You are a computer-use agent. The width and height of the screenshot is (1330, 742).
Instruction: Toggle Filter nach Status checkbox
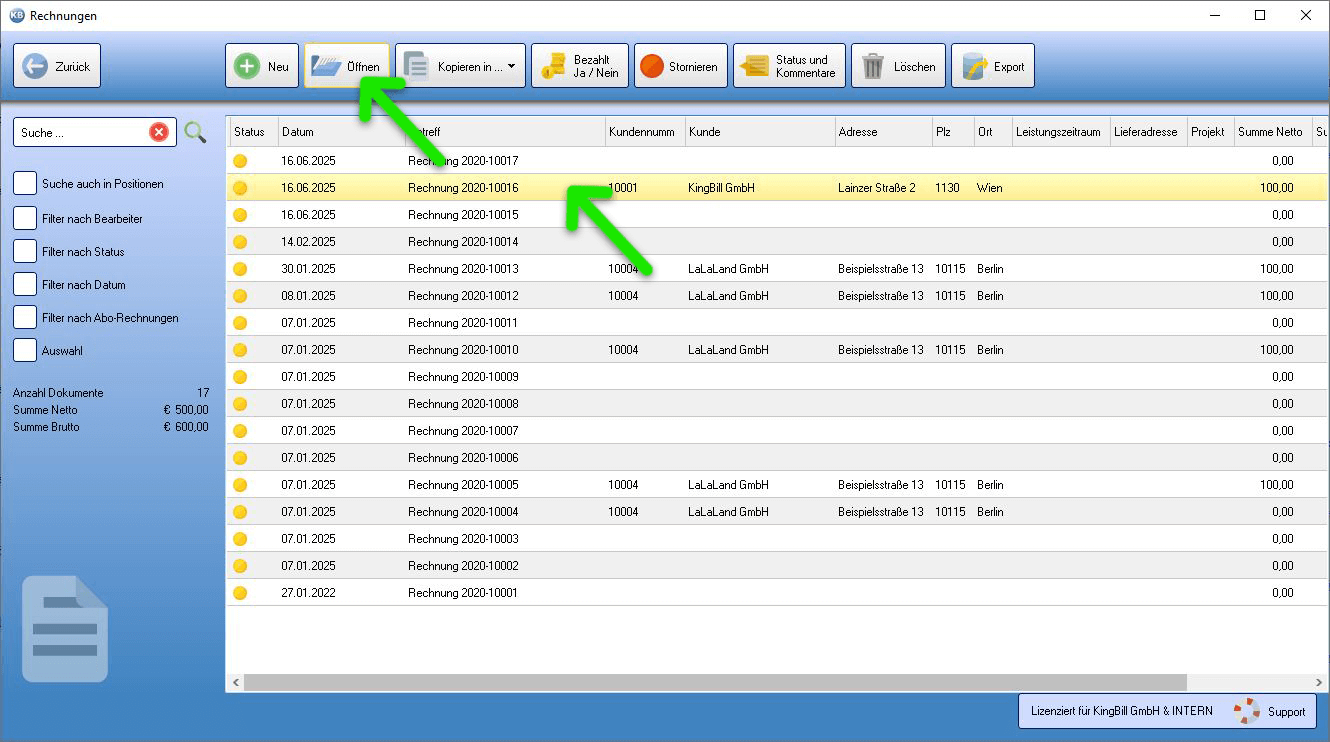pos(25,252)
